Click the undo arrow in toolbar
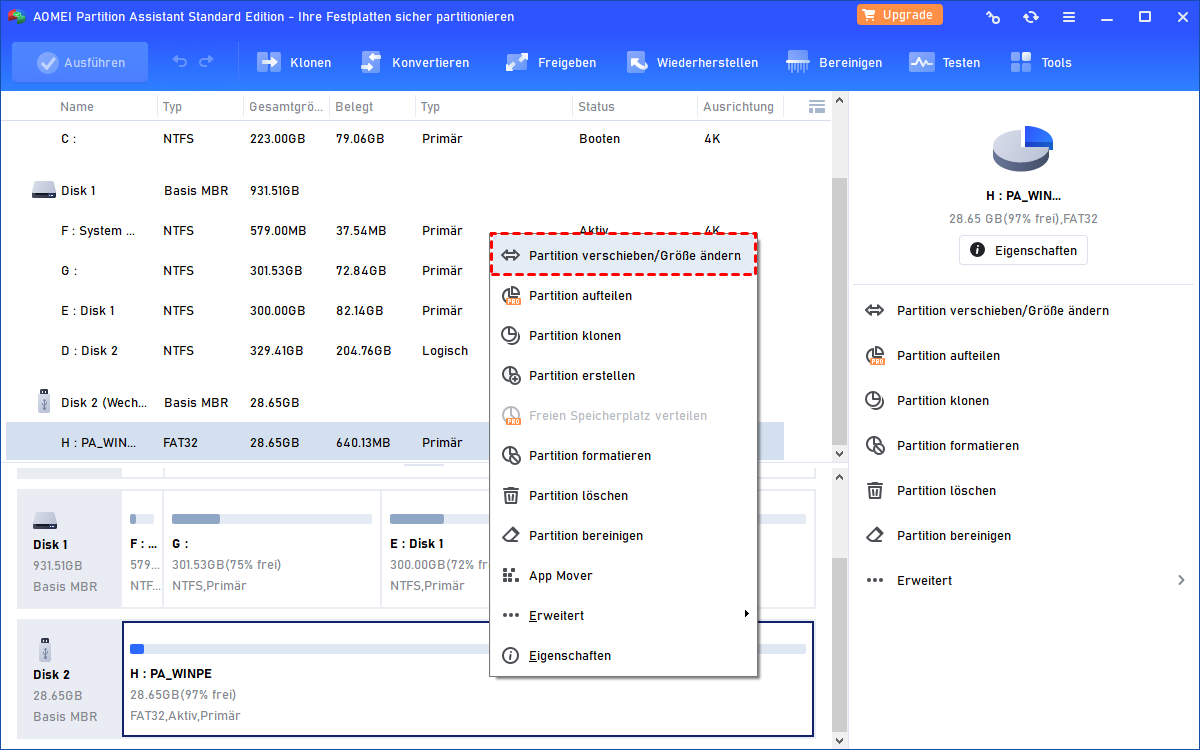Screen dimensions: 1200x750 180,62
